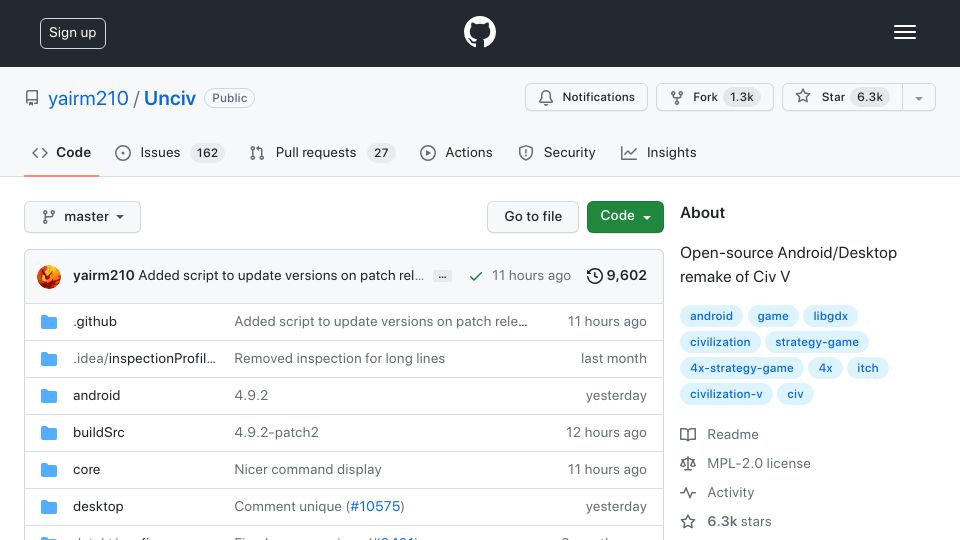Open the Actions tab

[x=456, y=152]
